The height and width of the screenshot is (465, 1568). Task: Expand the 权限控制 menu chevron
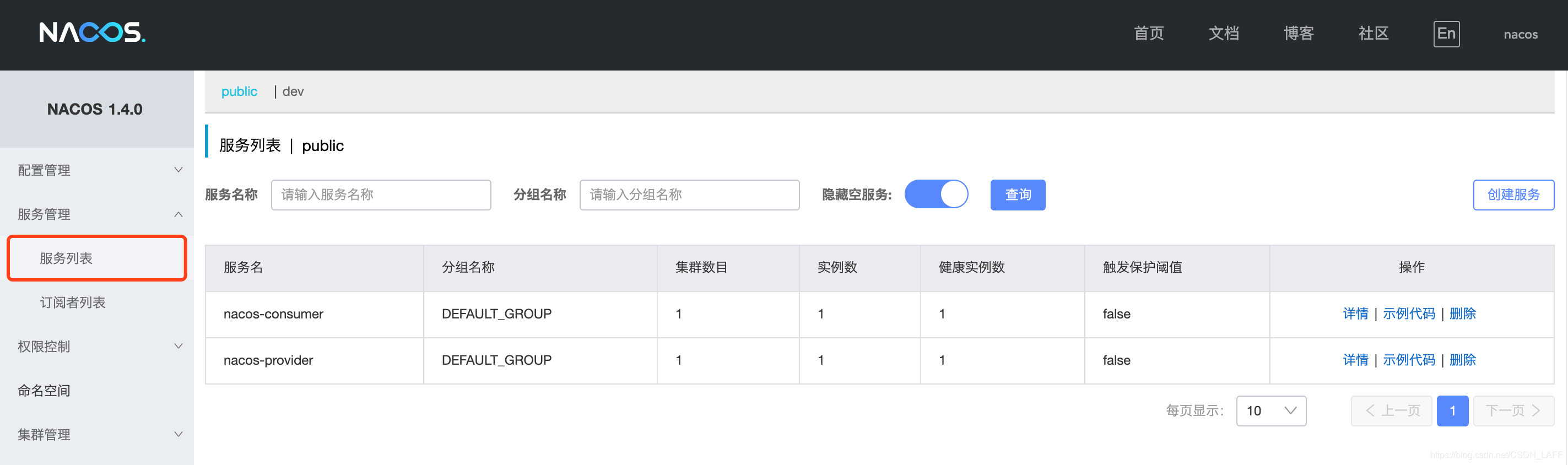click(x=179, y=347)
